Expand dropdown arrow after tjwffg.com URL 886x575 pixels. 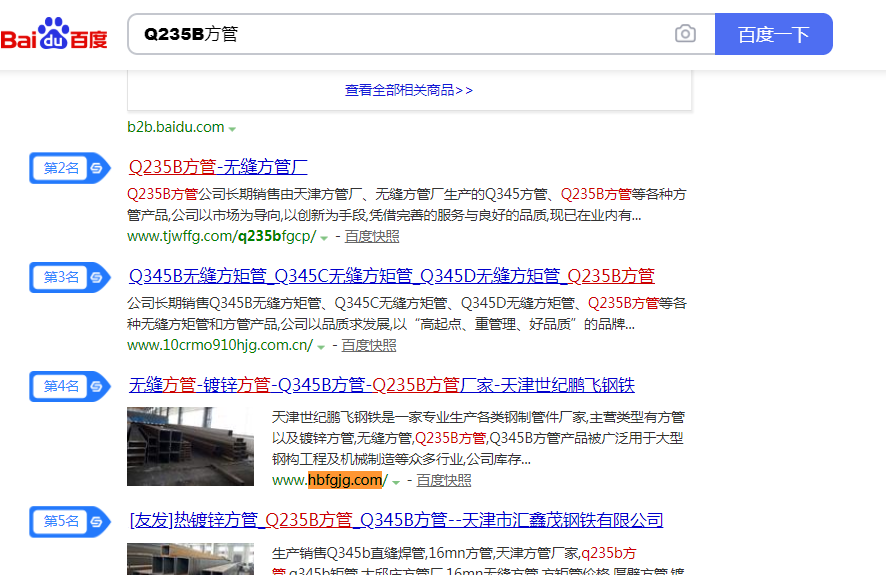(x=324, y=238)
